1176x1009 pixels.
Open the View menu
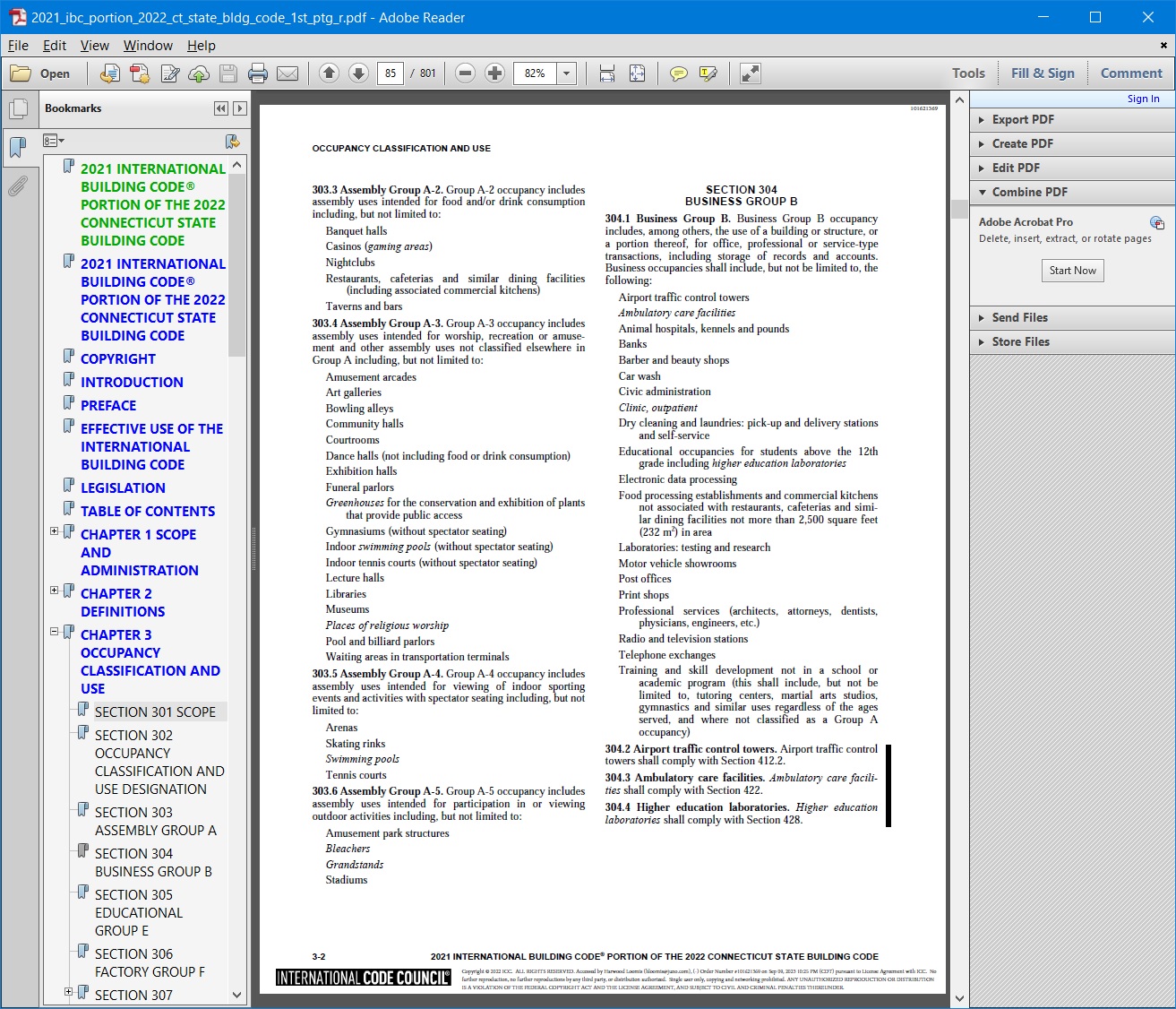[x=94, y=46]
